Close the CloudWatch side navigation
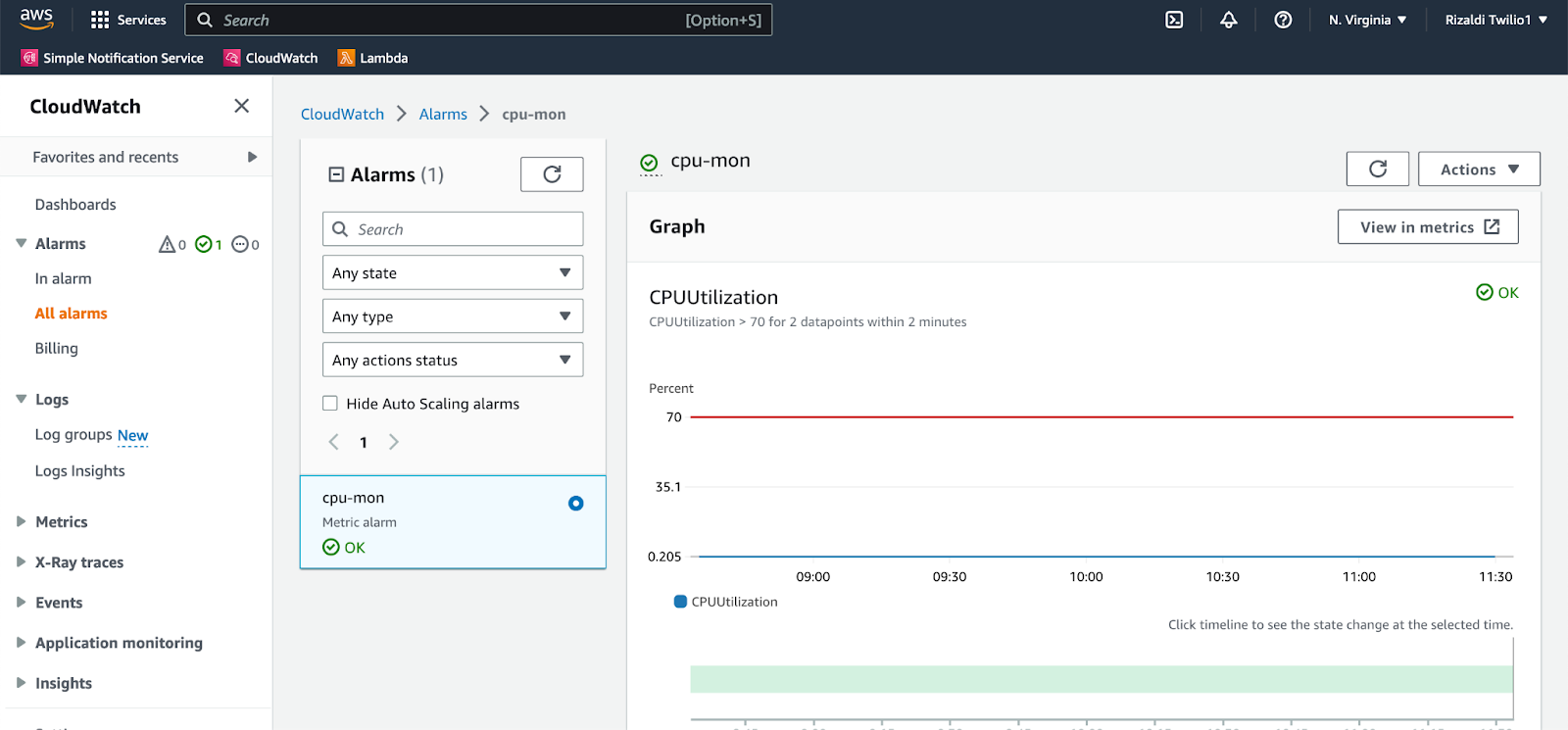Screen dimensions: 1568x730 coord(242,106)
